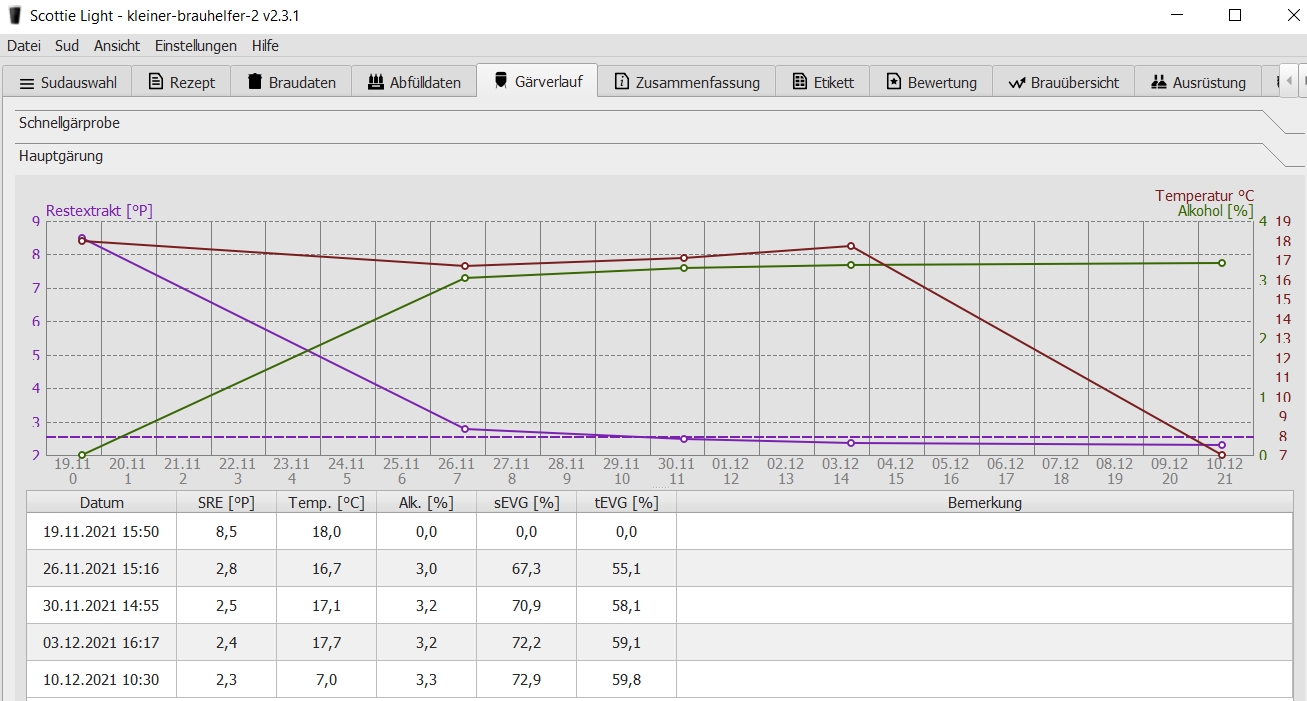This screenshot has height=701, width=1307.
Task: Click the Abfülldaten bottles icon
Action: [376, 82]
